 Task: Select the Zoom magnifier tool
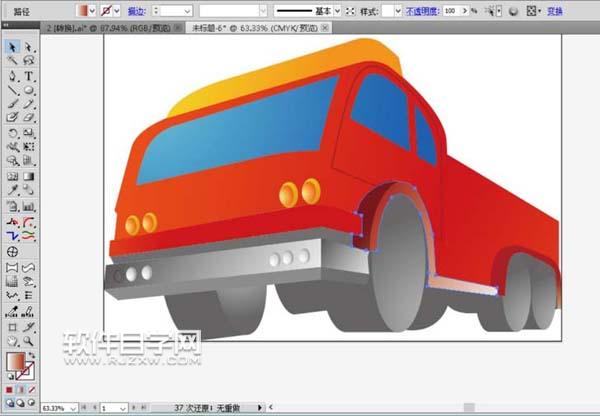[x=29, y=341]
